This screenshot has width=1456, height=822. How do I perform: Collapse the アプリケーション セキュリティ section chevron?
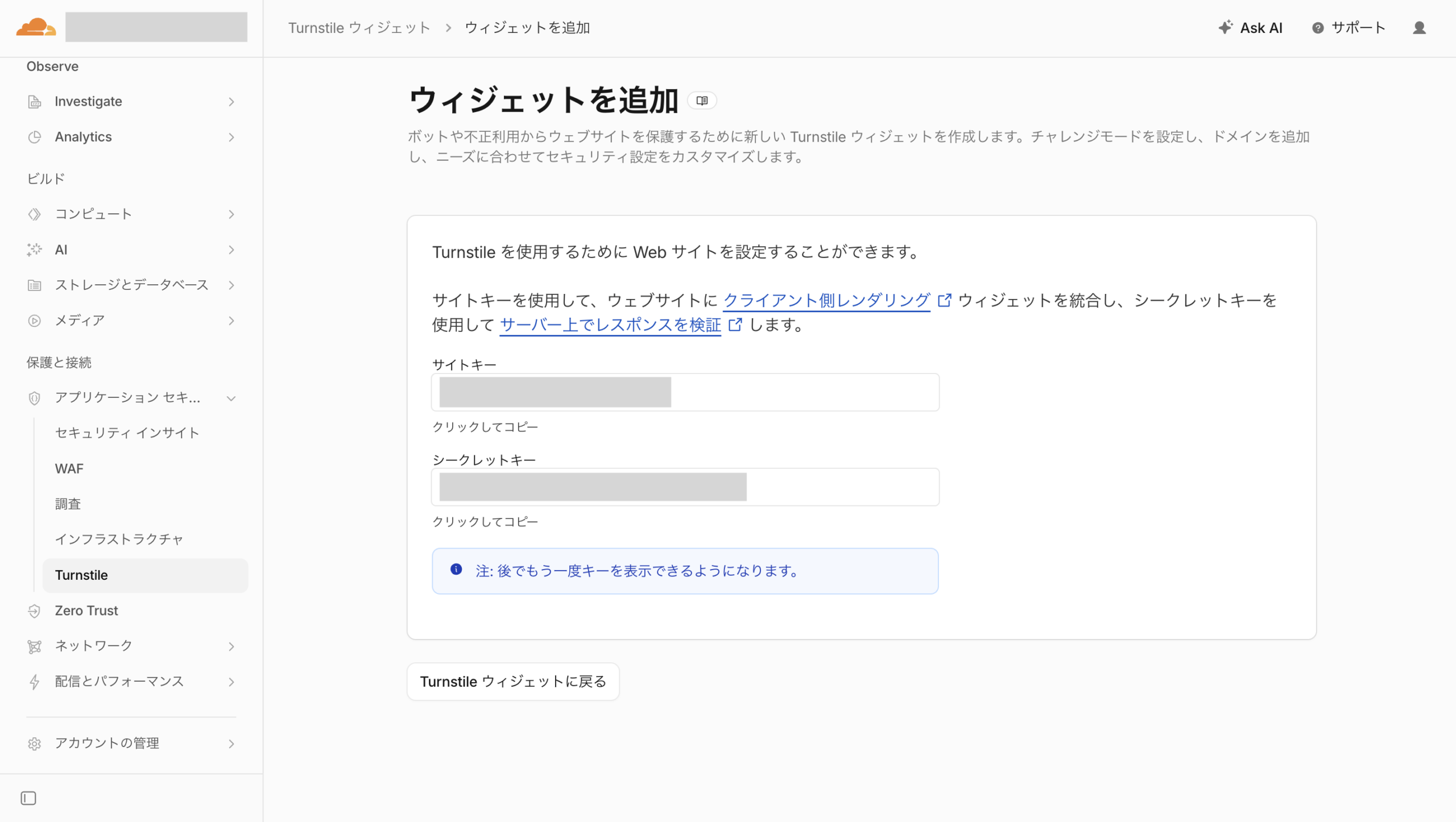coord(231,398)
